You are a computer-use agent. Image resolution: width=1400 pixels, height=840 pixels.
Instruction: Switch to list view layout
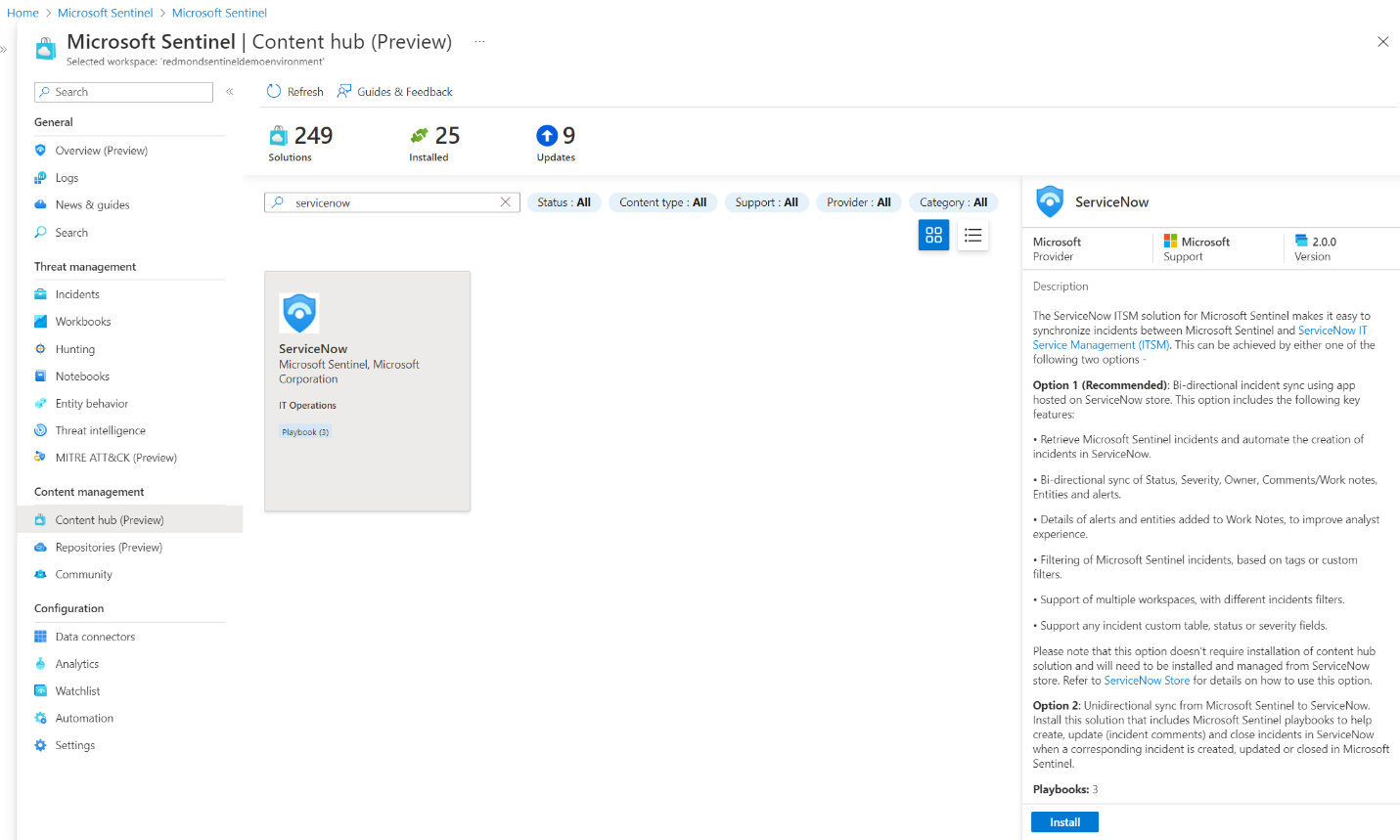972,235
